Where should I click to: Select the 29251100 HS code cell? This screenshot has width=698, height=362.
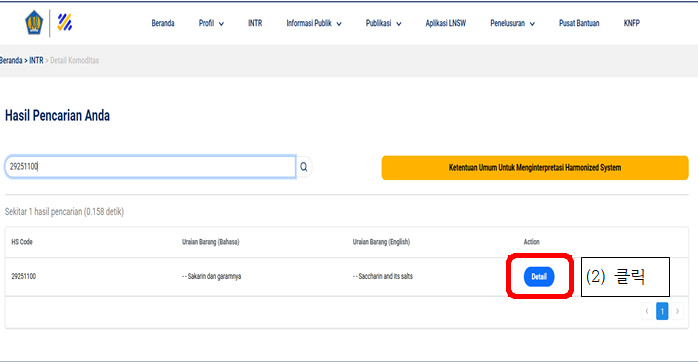[24, 277]
